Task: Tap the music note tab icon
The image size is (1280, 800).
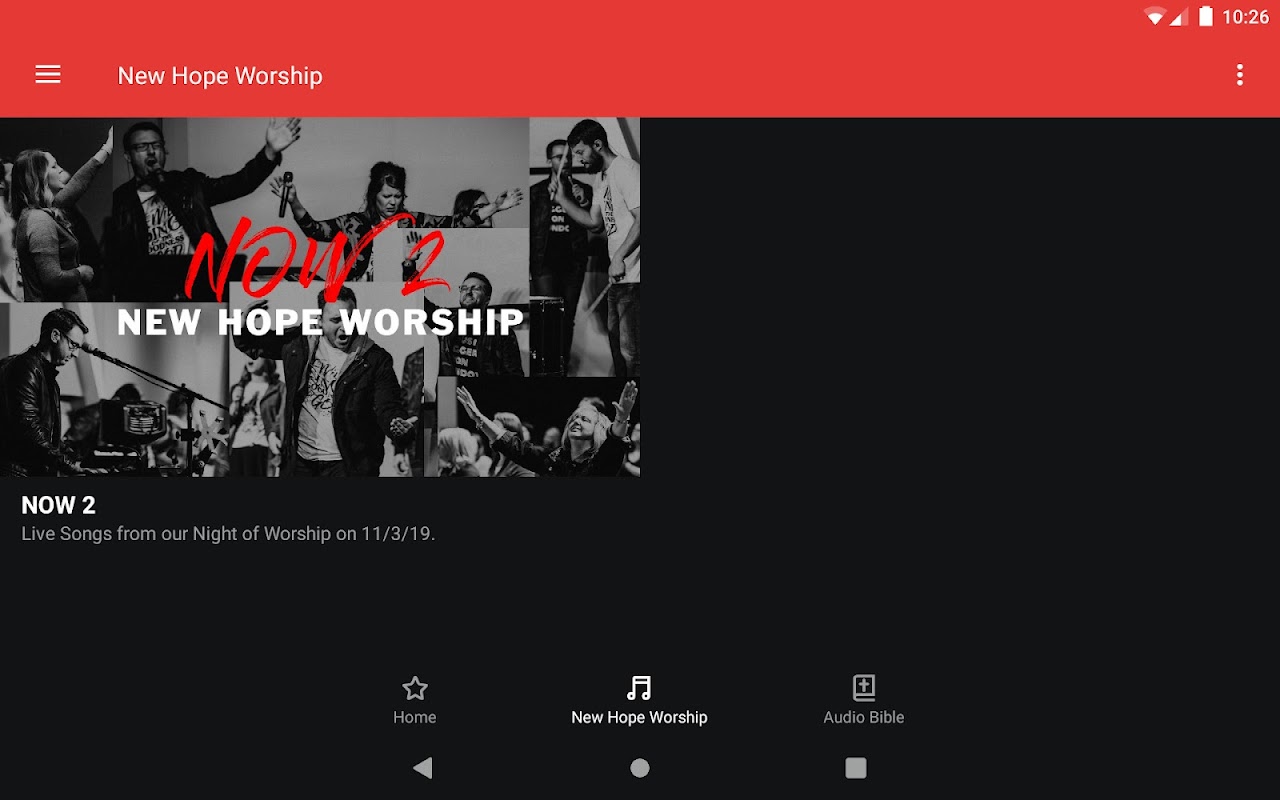Action: point(639,688)
